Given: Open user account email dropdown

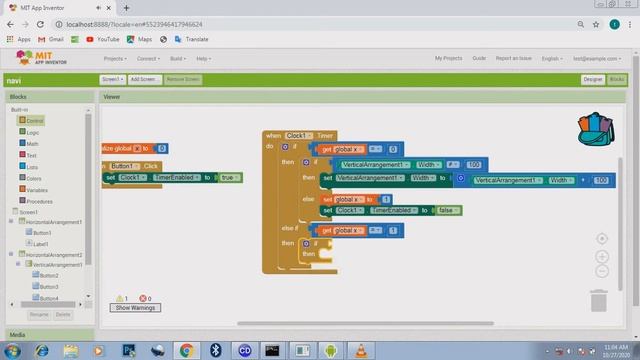Looking at the screenshot, I should pos(597,59).
